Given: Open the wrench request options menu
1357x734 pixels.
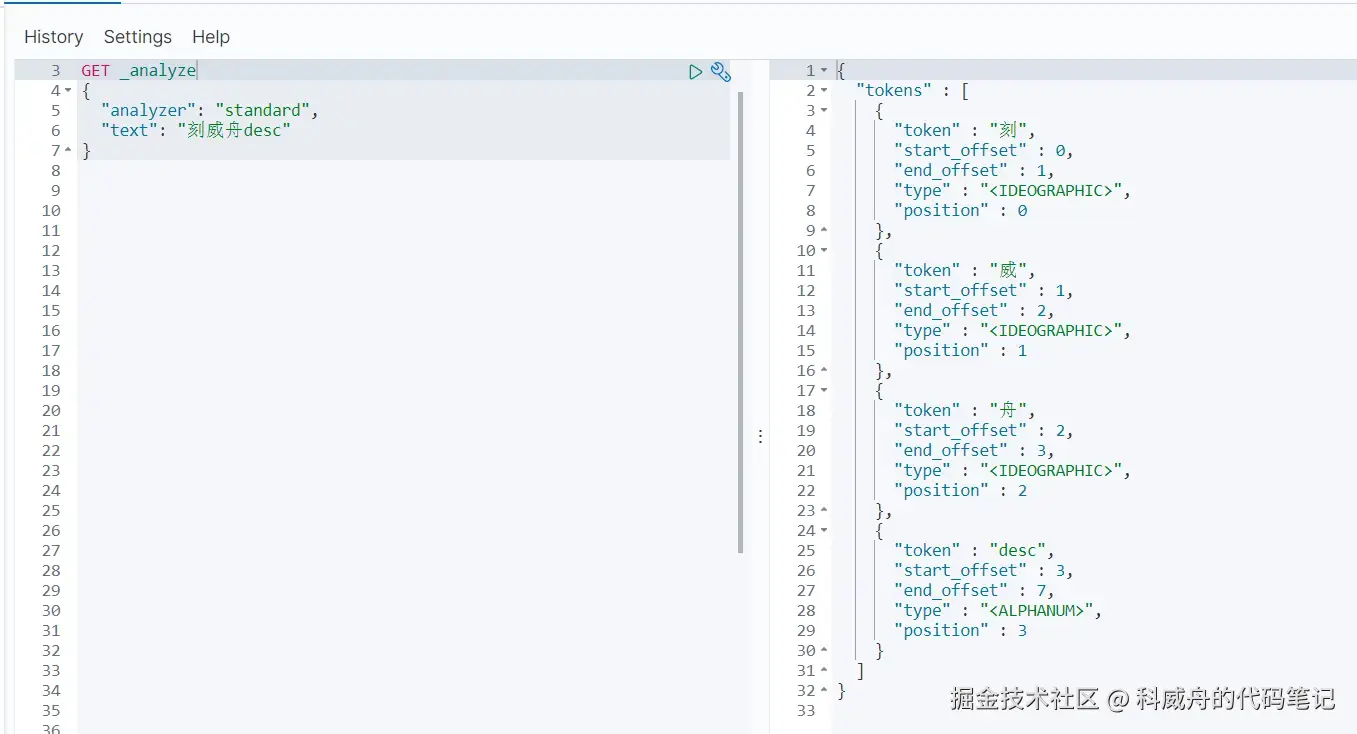Looking at the screenshot, I should pos(720,72).
